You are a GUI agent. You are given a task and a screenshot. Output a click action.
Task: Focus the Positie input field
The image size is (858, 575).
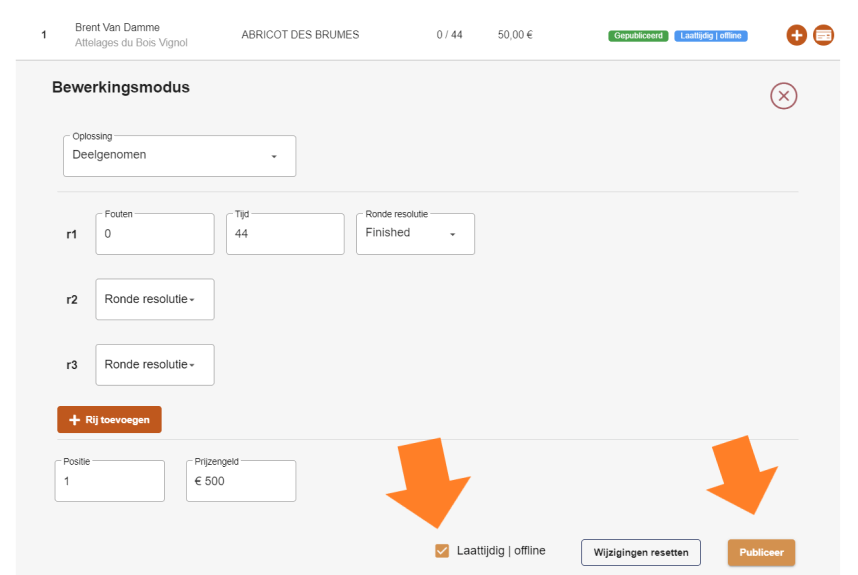pos(109,481)
